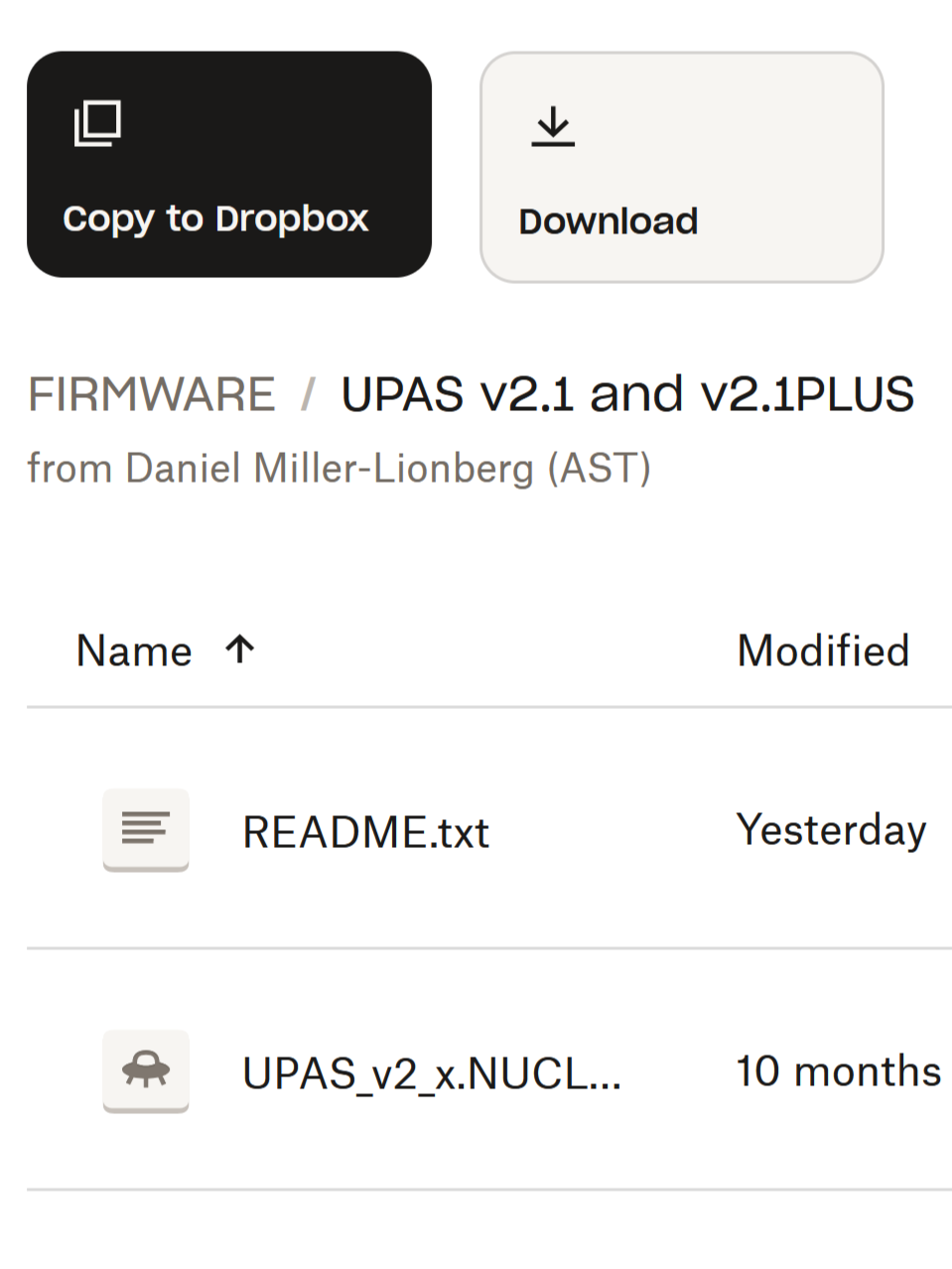Click the README.txt text document icon
Image resolution: width=952 pixels, height=1269 pixels.
(x=145, y=829)
